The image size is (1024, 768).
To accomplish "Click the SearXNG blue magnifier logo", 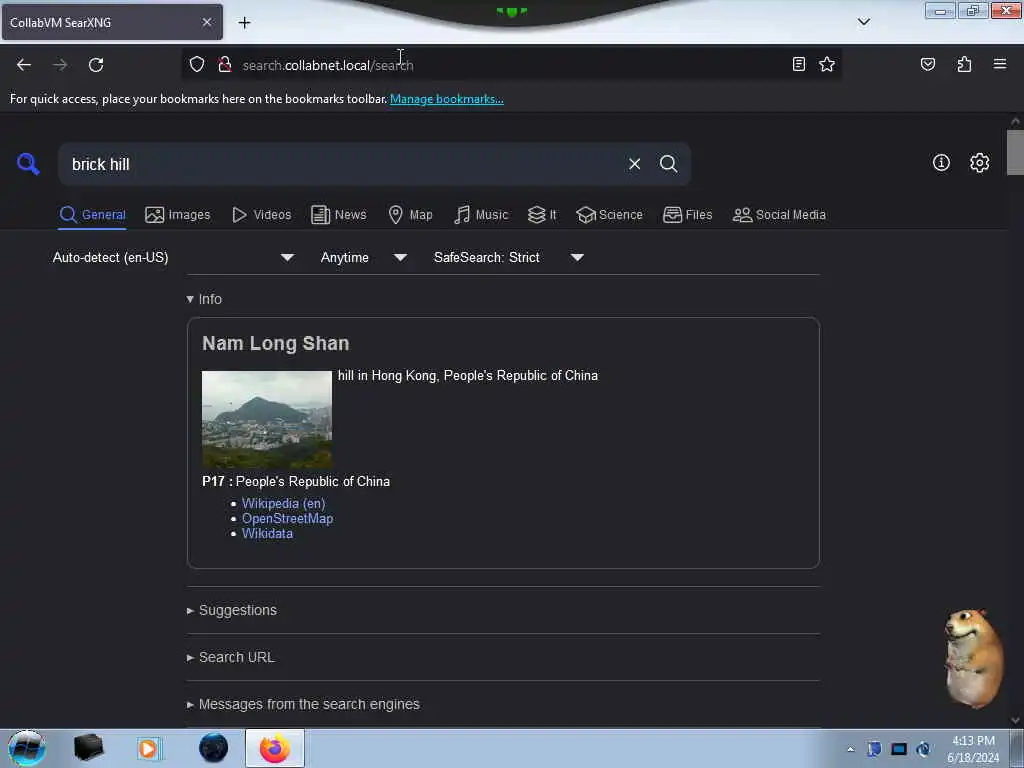I will [x=28, y=163].
